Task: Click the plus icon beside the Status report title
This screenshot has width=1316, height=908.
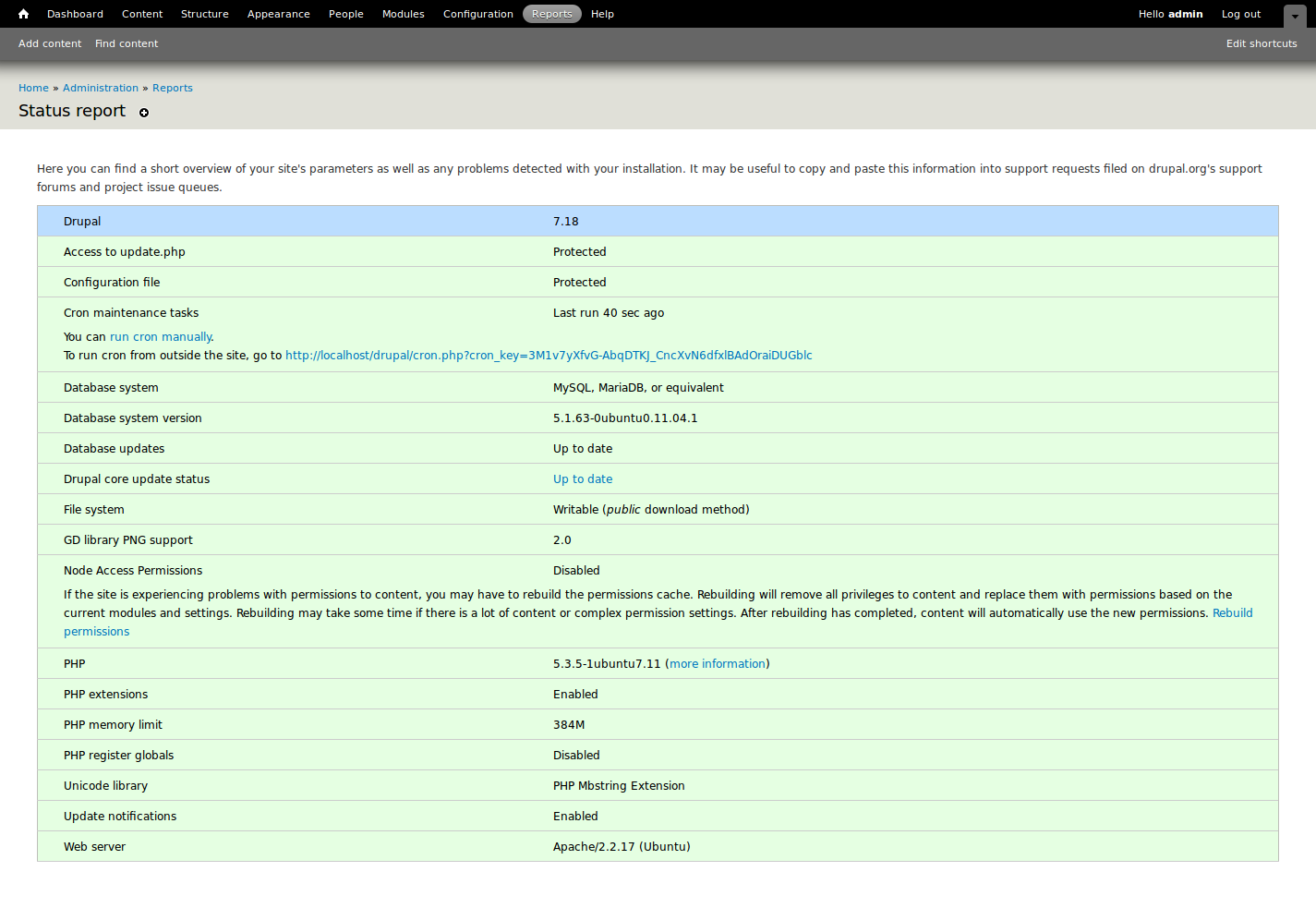Action: (x=144, y=113)
